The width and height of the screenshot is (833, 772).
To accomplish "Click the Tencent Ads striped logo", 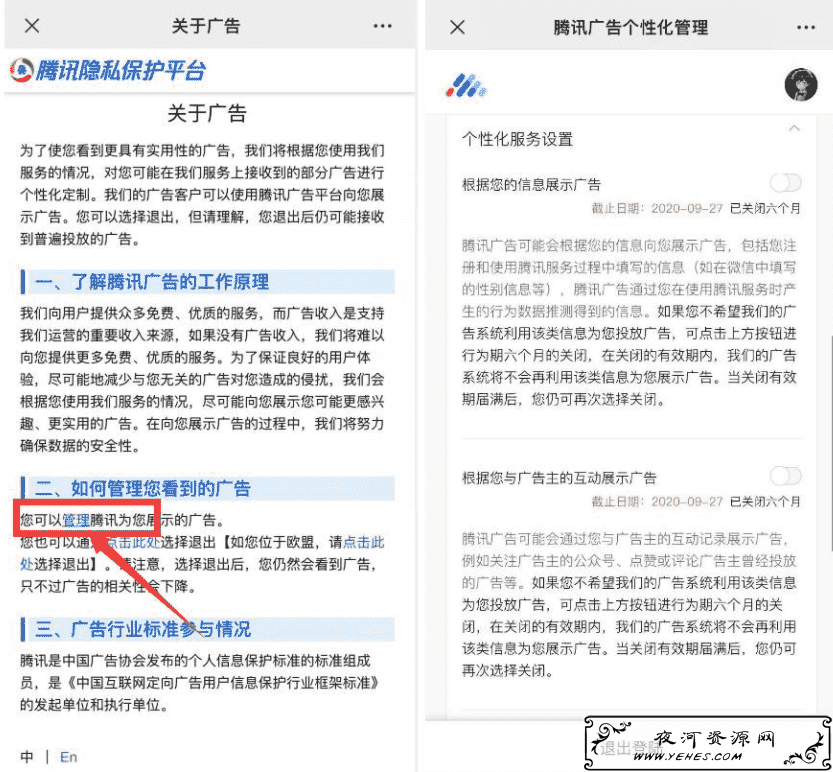I will coord(466,85).
